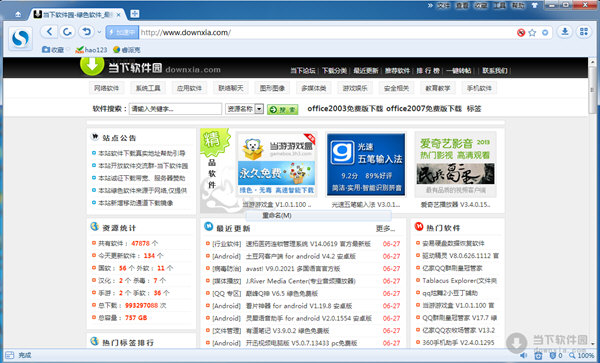Go back with the back arrow button
The height and width of the screenshot is (363, 600).
tap(49, 32)
